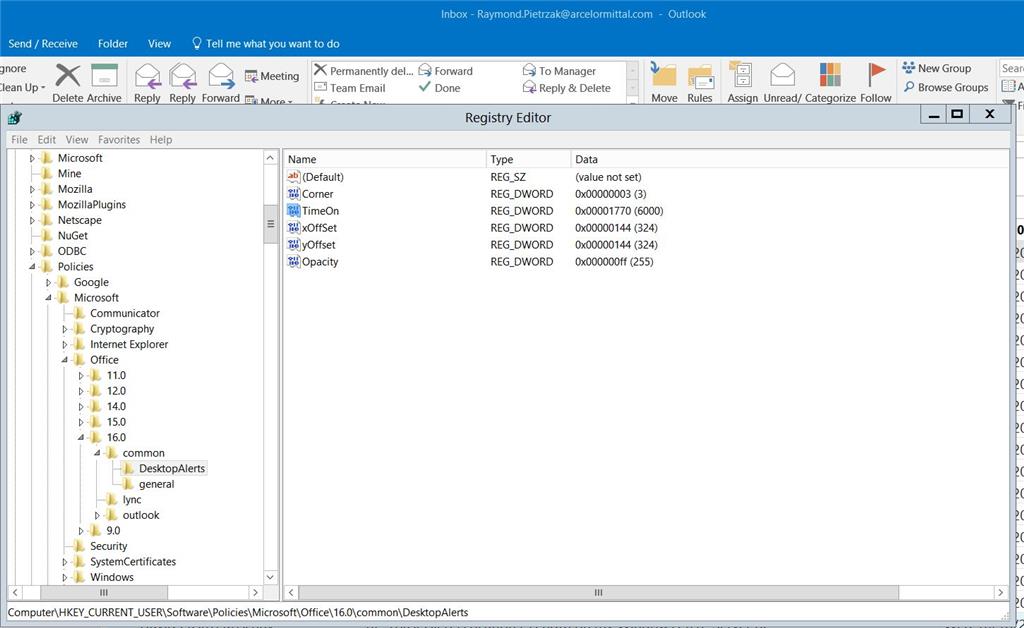Open the Favorites menu
The height and width of the screenshot is (628, 1024).
[119, 140]
